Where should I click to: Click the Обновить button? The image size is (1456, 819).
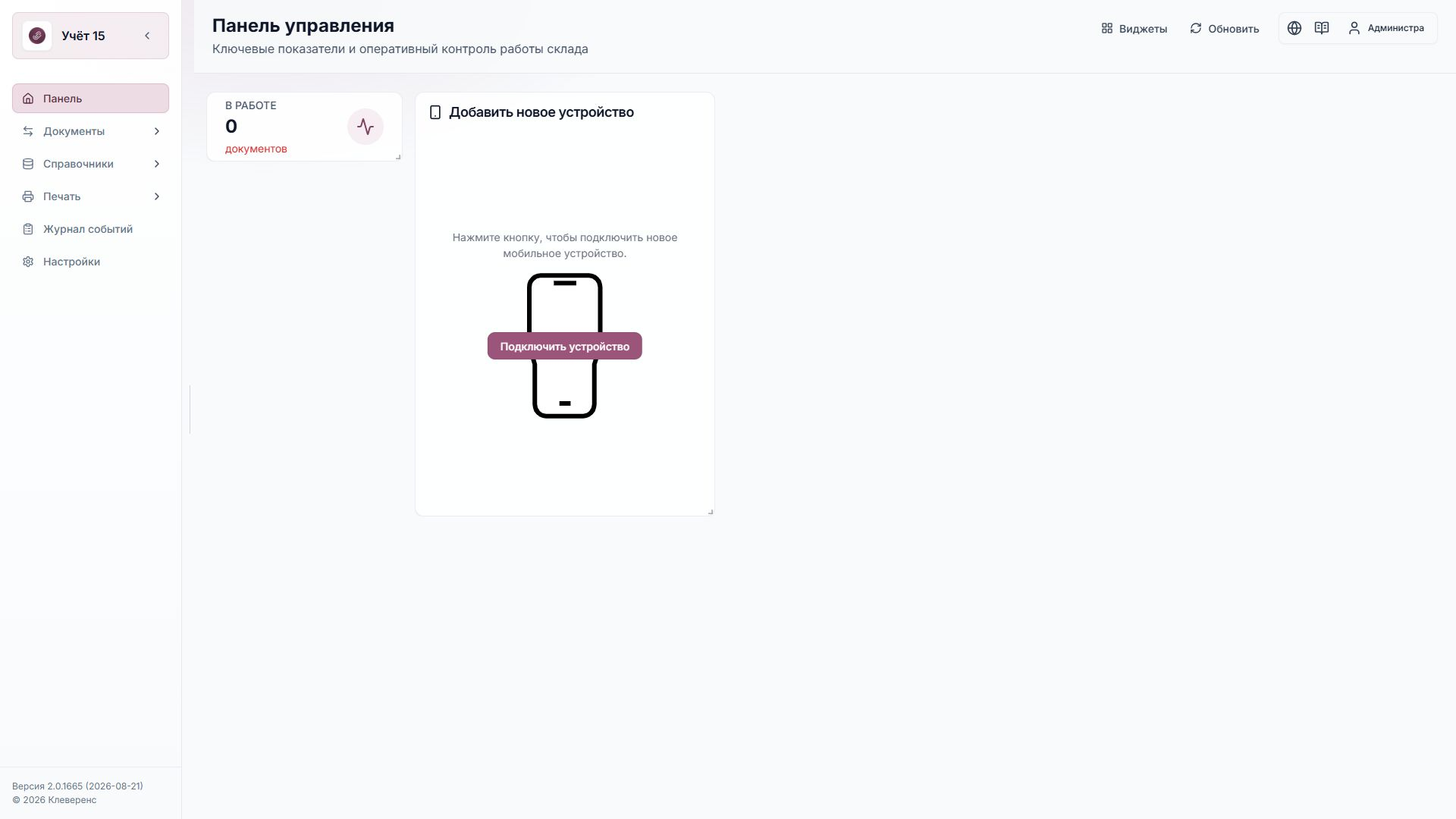coord(1225,29)
